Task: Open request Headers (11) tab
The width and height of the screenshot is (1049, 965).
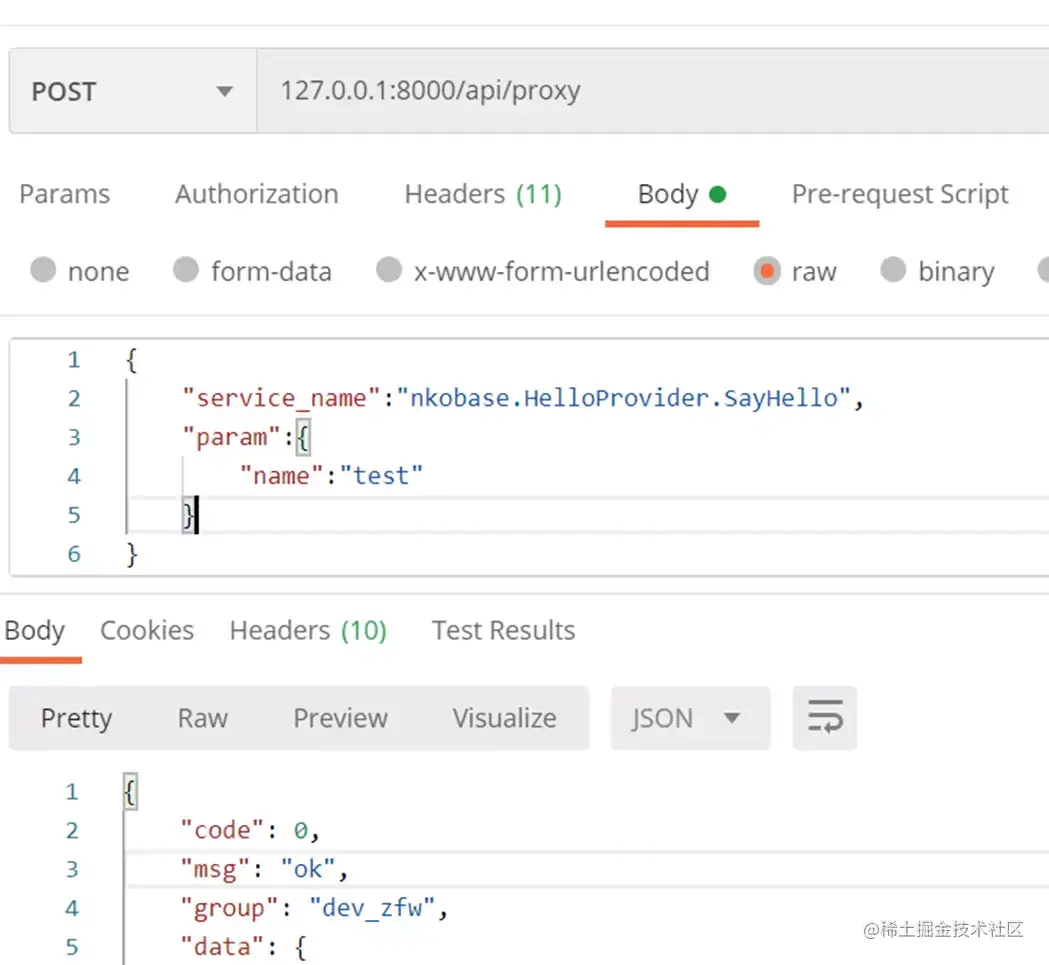Action: pos(483,194)
